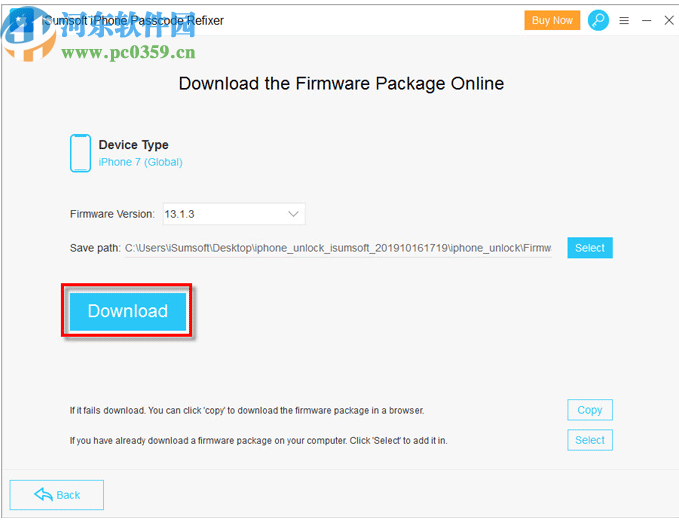
Task: Click the 'If it fails download' instruction text
Action: [247, 410]
